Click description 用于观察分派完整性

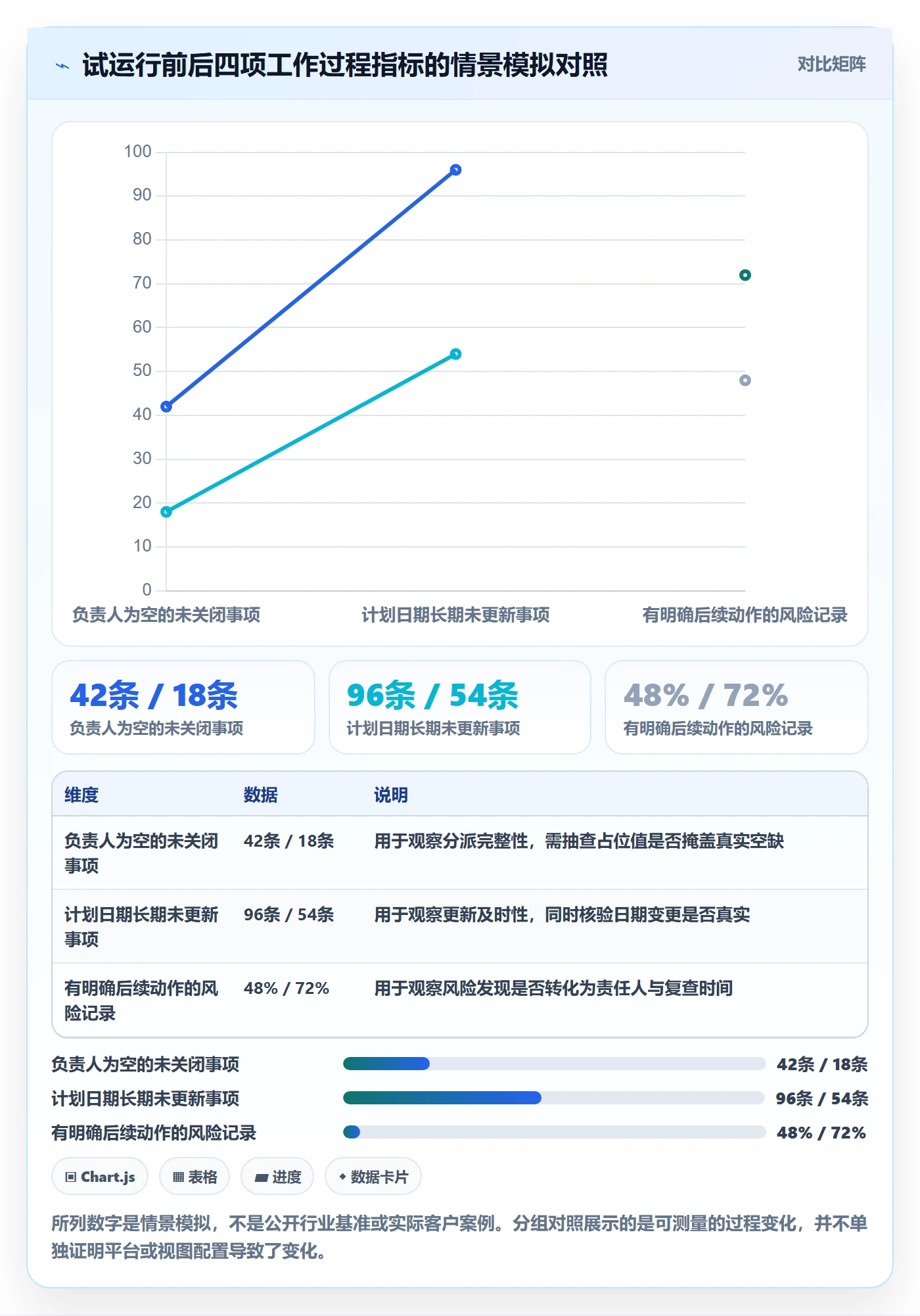pyautogui.click(x=579, y=841)
